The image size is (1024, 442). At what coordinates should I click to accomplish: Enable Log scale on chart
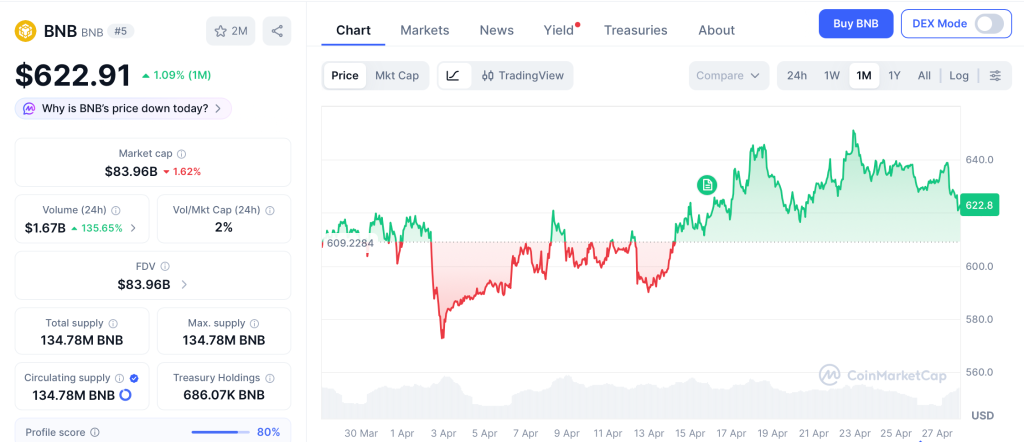(959, 76)
